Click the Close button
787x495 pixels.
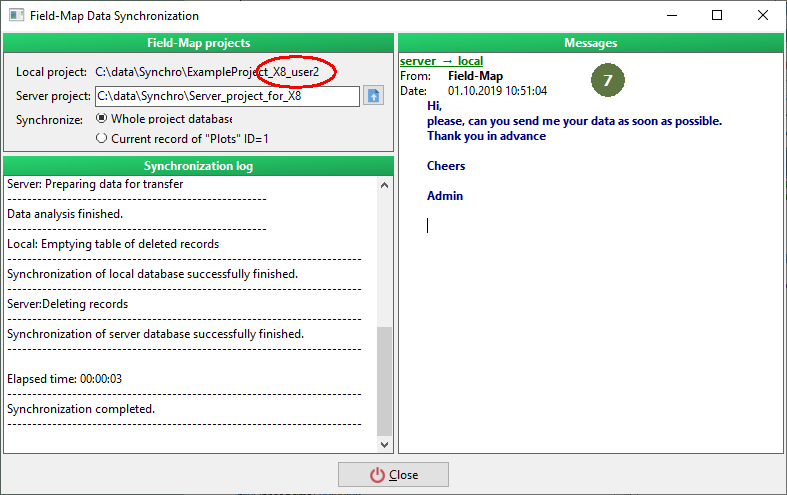click(x=393, y=474)
